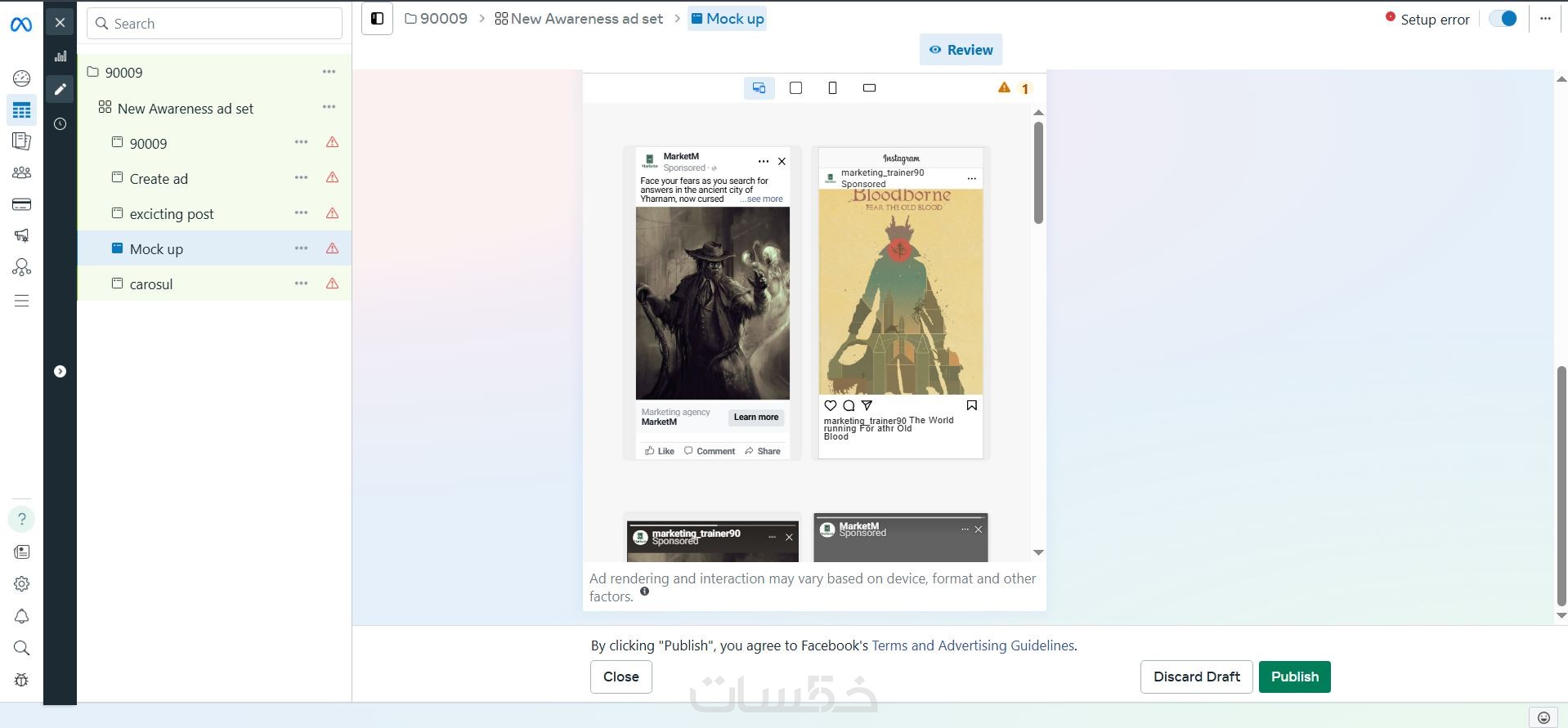The width and height of the screenshot is (1568, 728).
Task: Open more options for excicting post
Action: (301, 213)
